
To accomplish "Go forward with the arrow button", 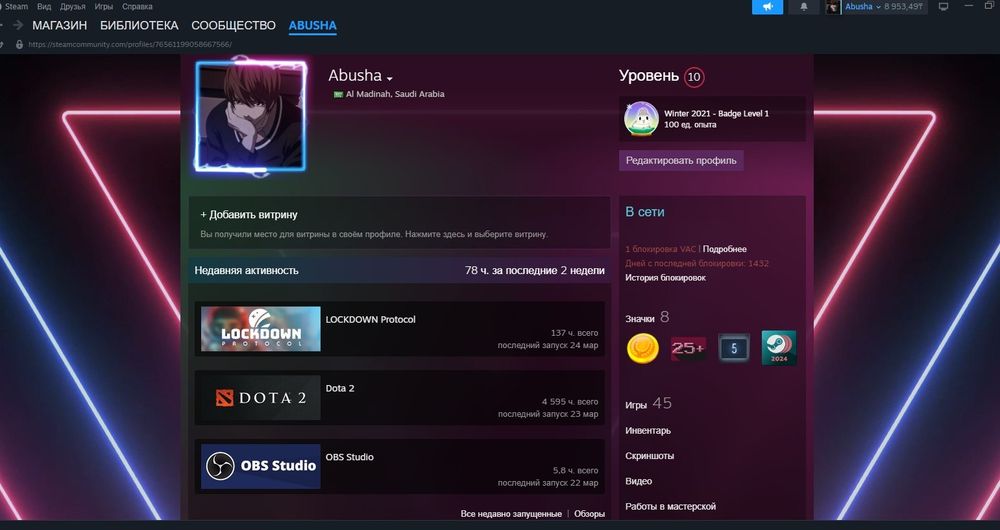I will (x=18, y=25).
